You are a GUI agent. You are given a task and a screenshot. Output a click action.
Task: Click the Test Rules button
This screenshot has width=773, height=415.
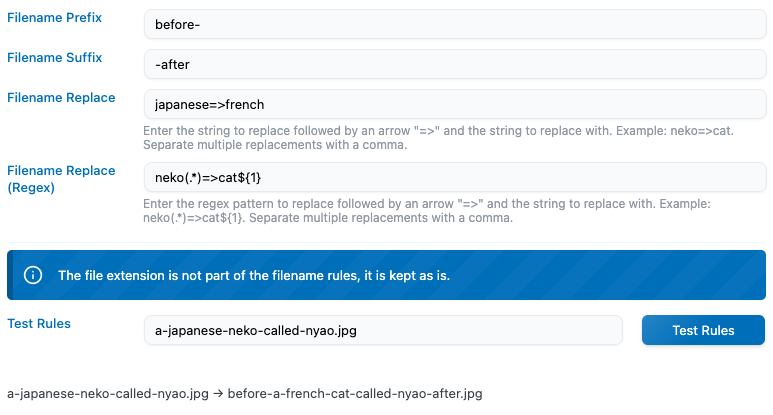[x=703, y=330]
